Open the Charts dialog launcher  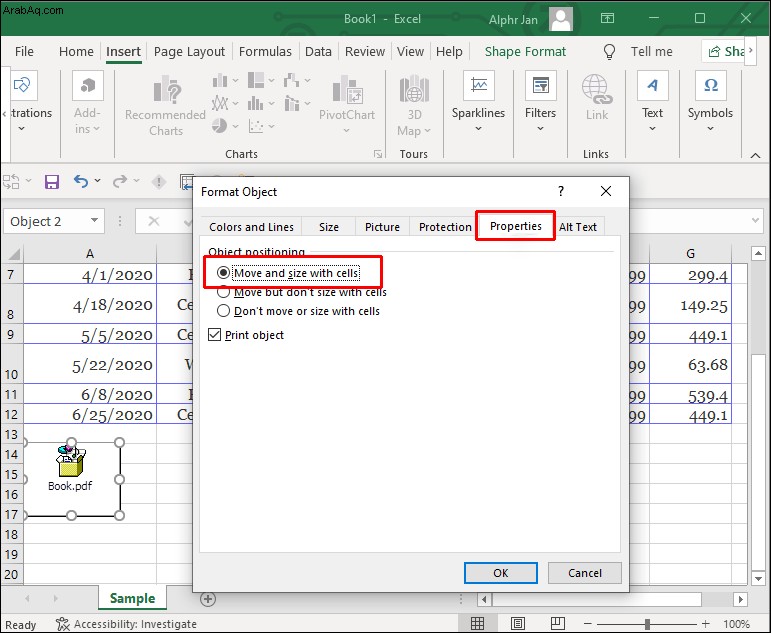pos(378,154)
